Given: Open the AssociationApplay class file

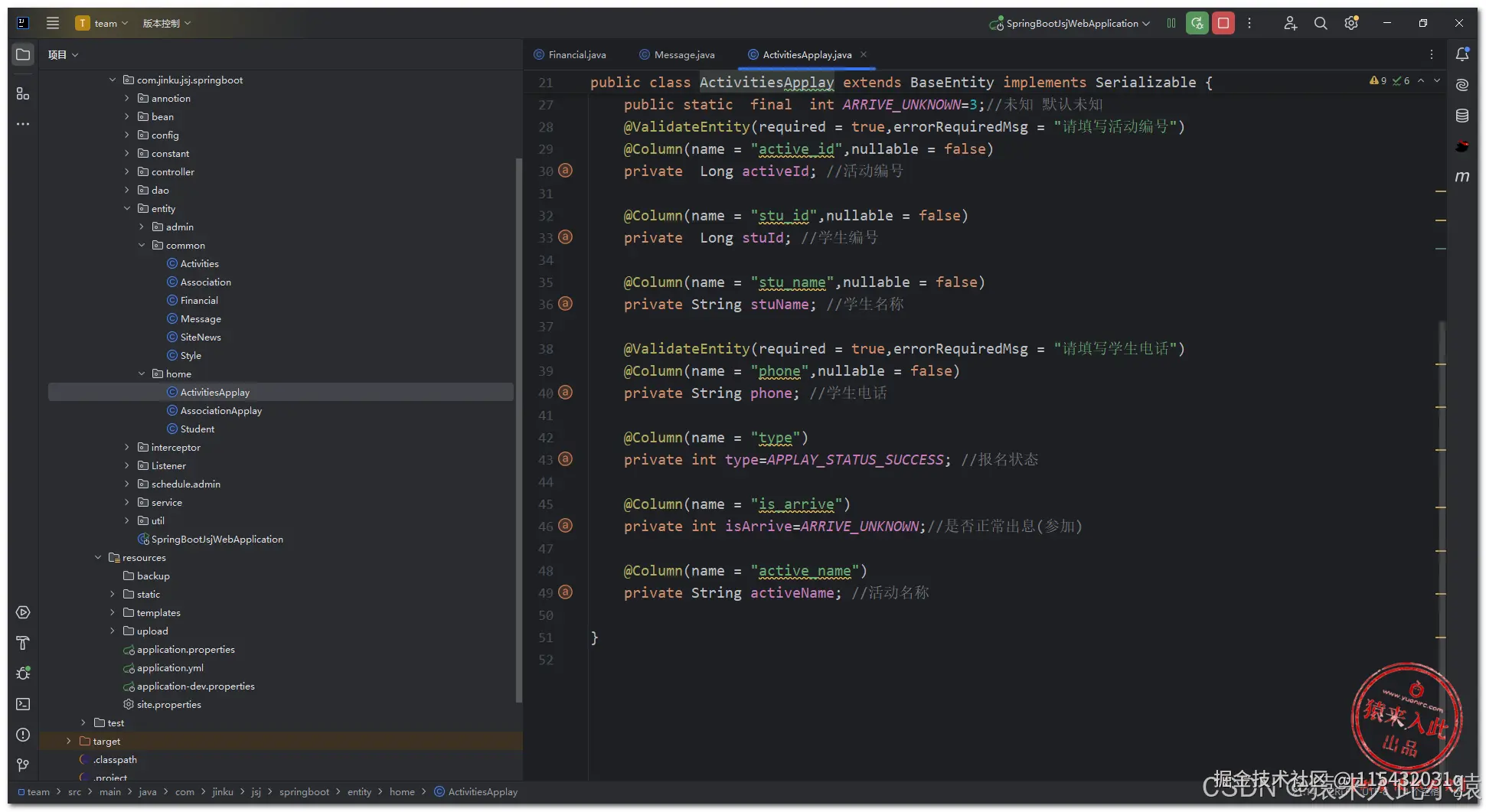Looking at the screenshot, I should (x=220, y=410).
